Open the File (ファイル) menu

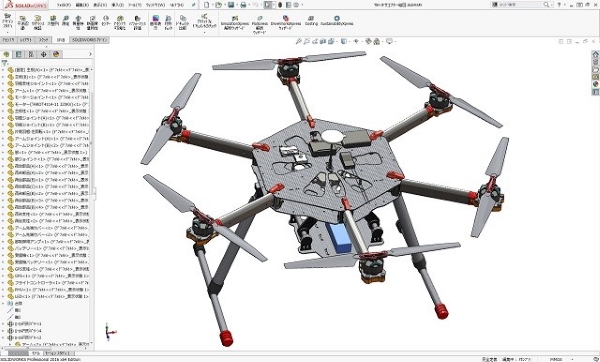coord(64,5)
